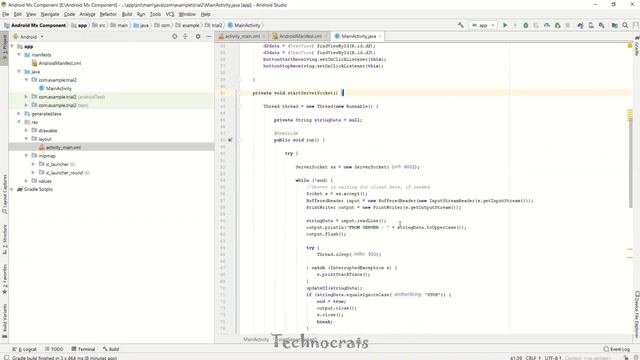
Task: Click the CRLF line separator status entry
Action: click(532, 358)
